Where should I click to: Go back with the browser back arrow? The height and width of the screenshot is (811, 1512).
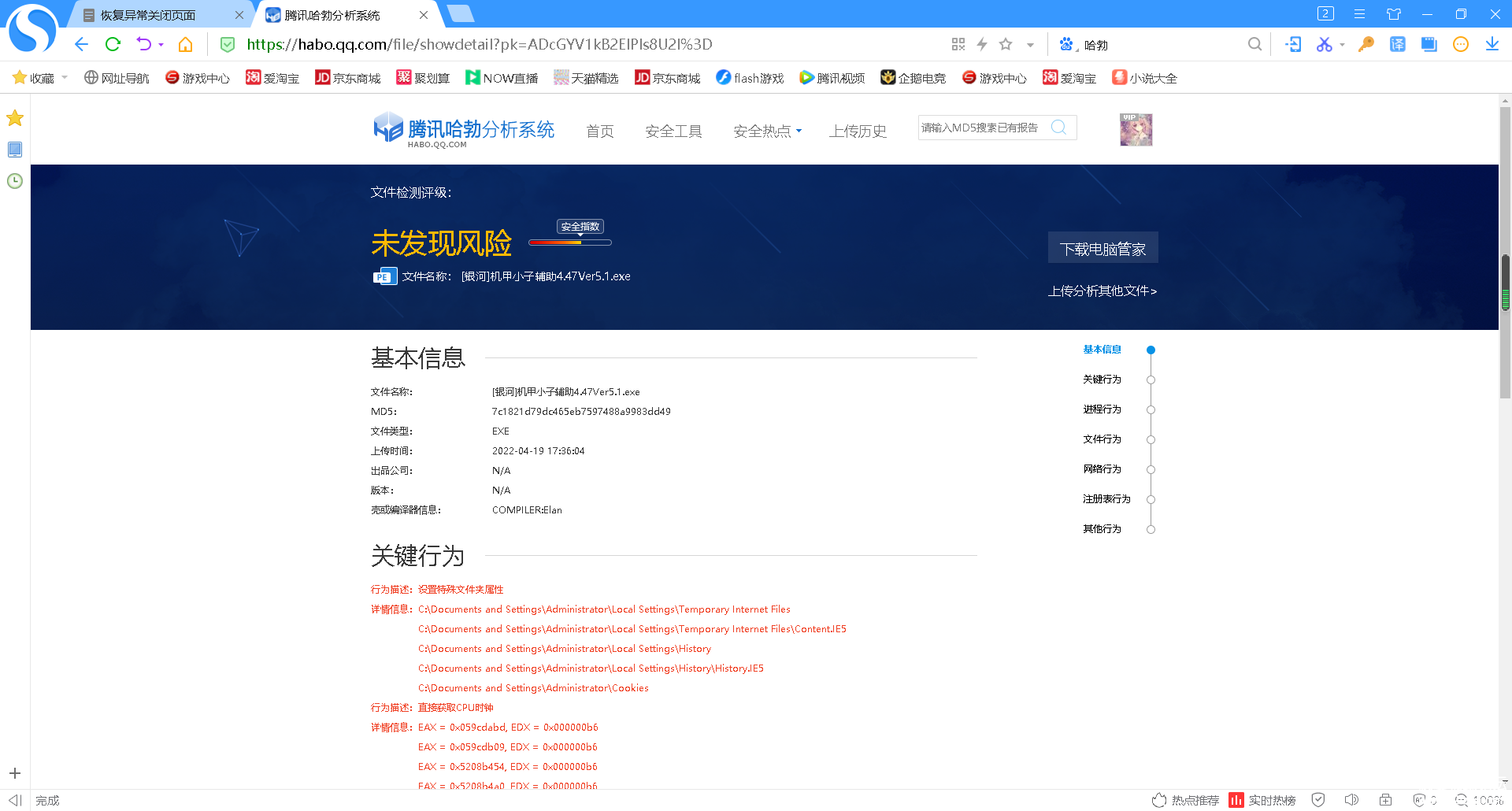click(81, 45)
